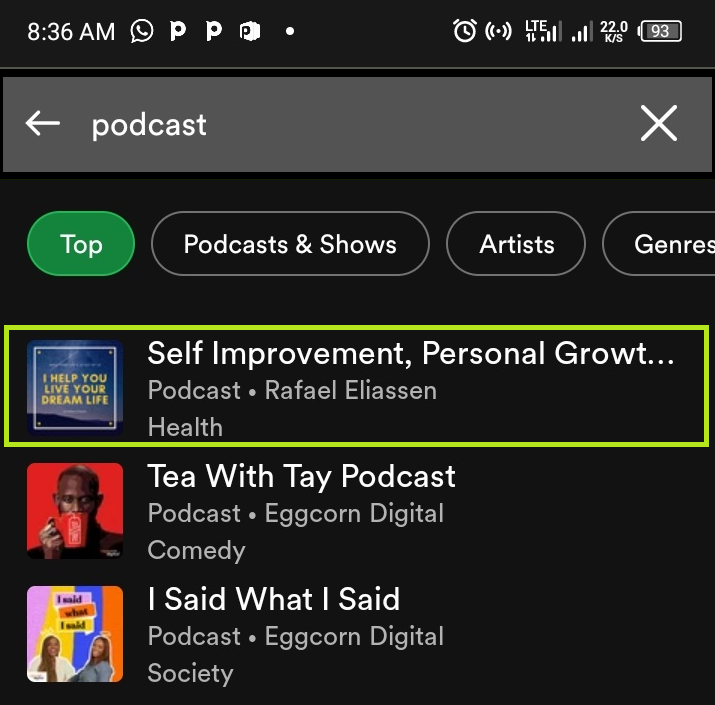Open the Self Improvement podcast cover thumbnail

click(75, 387)
